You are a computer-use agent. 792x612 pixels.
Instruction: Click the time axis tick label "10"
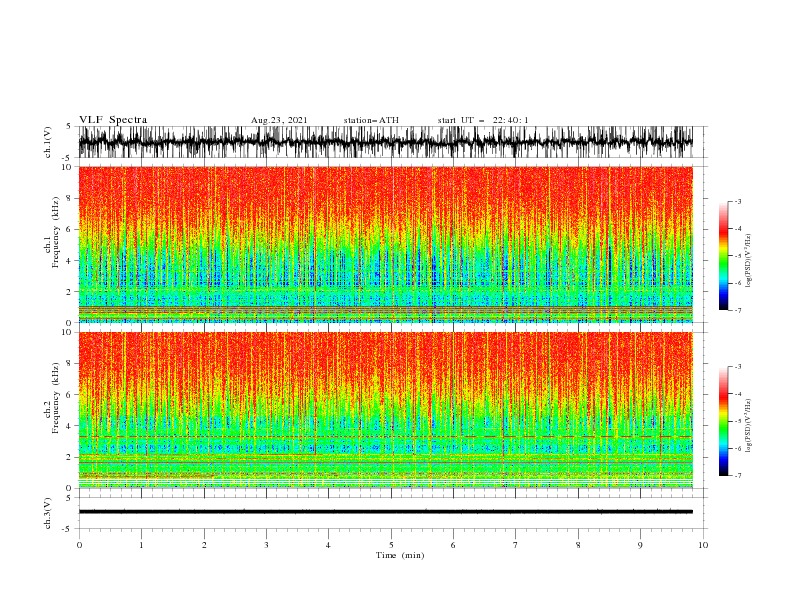point(703,545)
